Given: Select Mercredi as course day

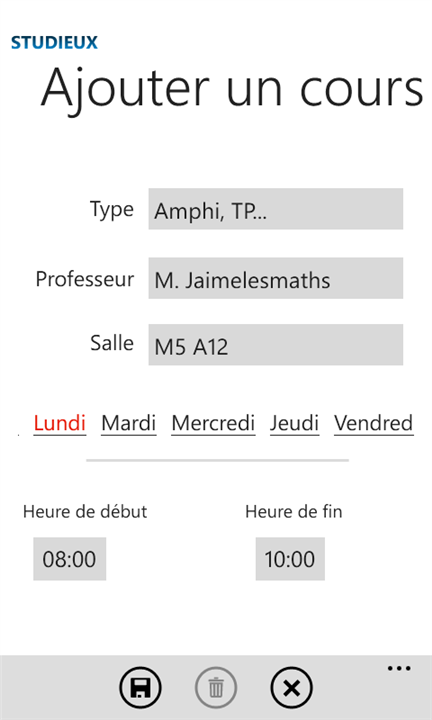Looking at the screenshot, I should click(x=213, y=423).
